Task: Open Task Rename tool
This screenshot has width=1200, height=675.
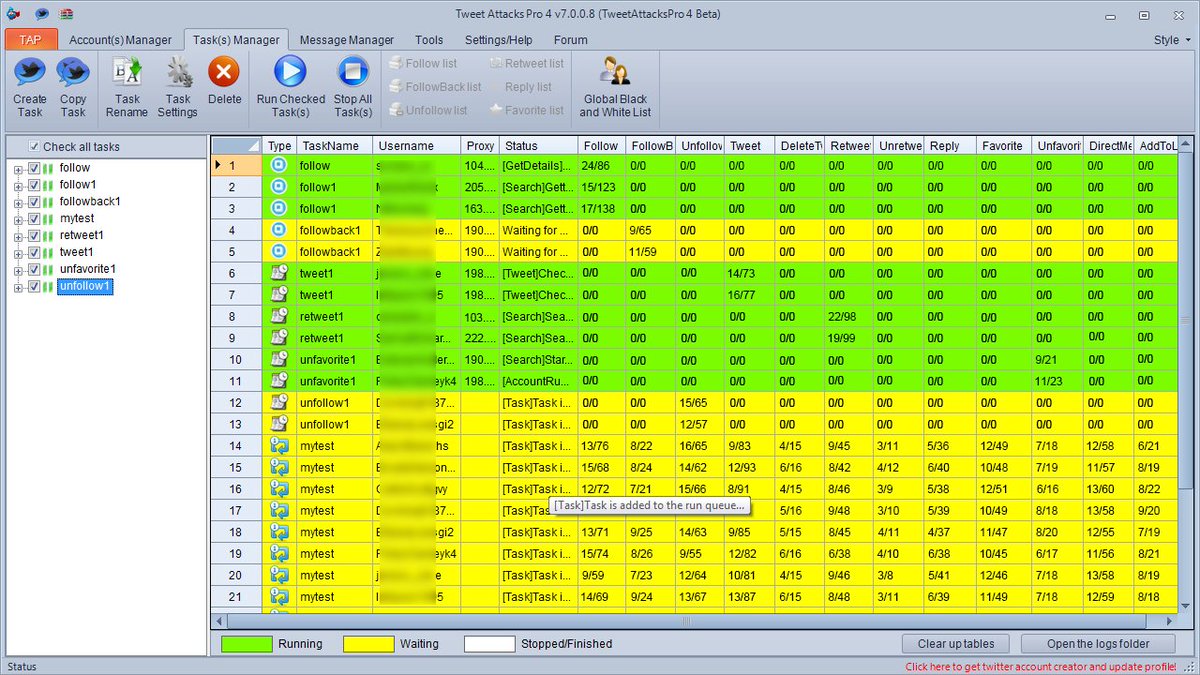Action: tap(127, 72)
